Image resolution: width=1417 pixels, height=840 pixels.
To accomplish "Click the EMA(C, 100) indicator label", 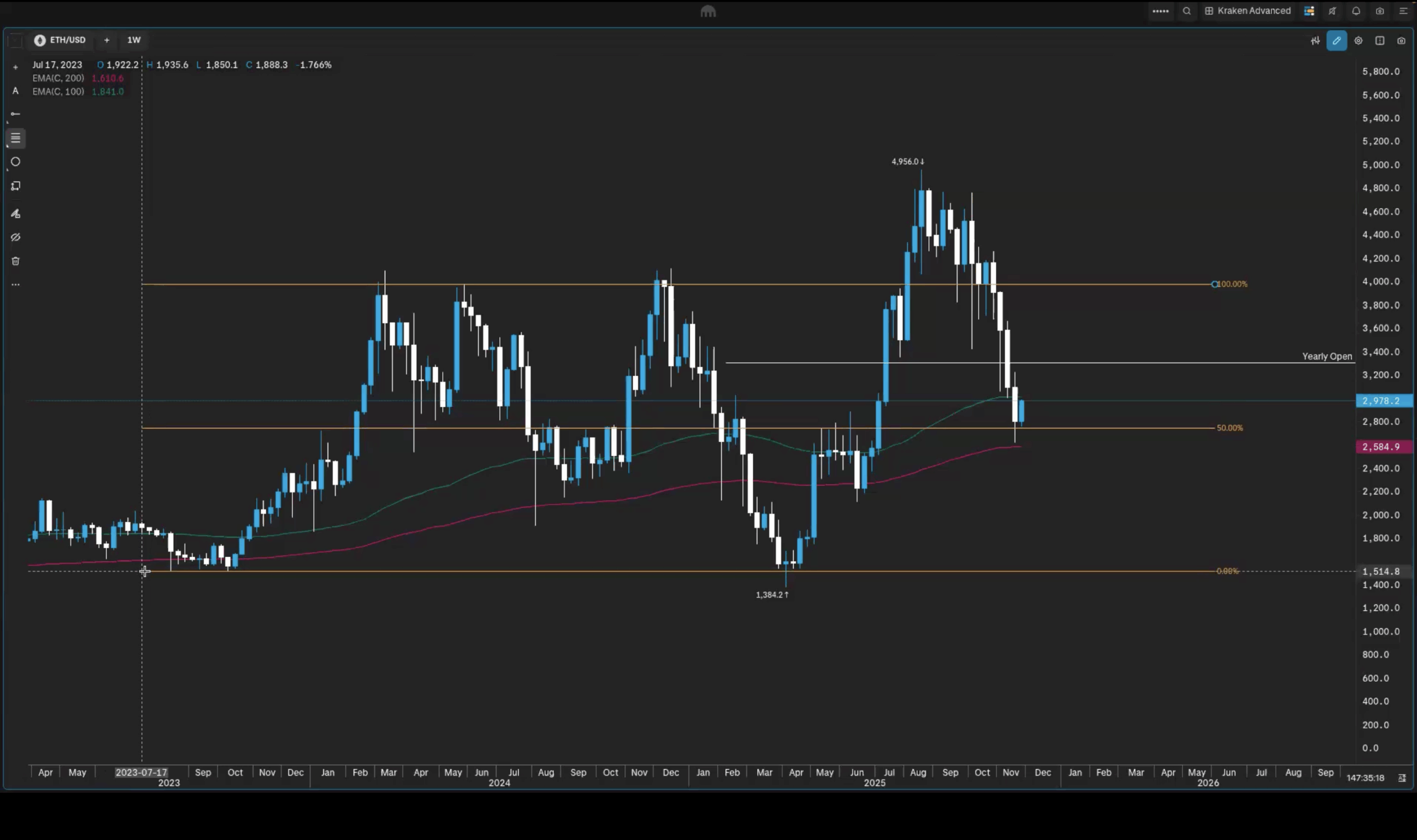I will (x=58, y=92).
